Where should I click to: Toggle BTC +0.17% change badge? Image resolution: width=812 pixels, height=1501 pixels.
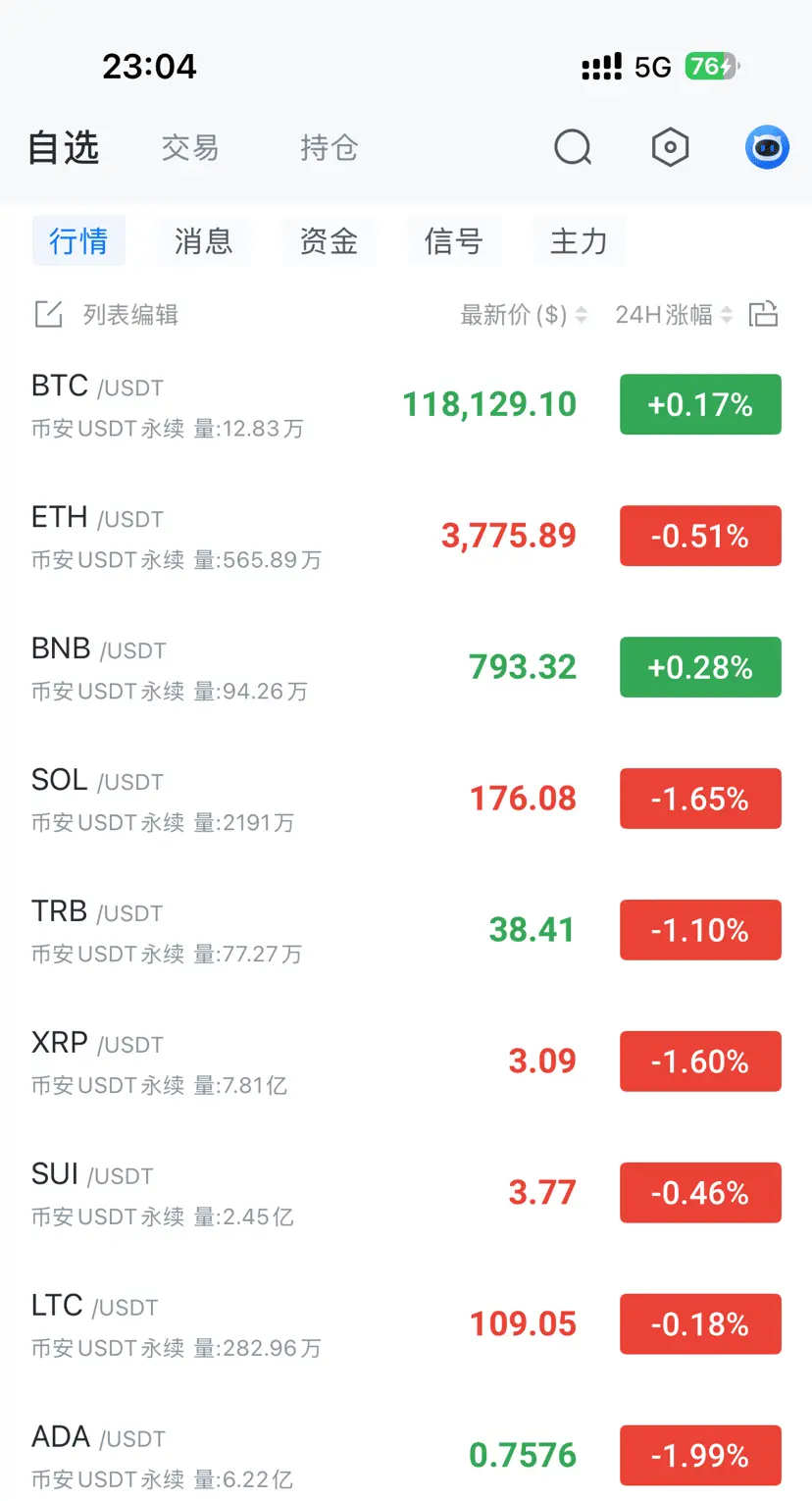coord(700,404)
